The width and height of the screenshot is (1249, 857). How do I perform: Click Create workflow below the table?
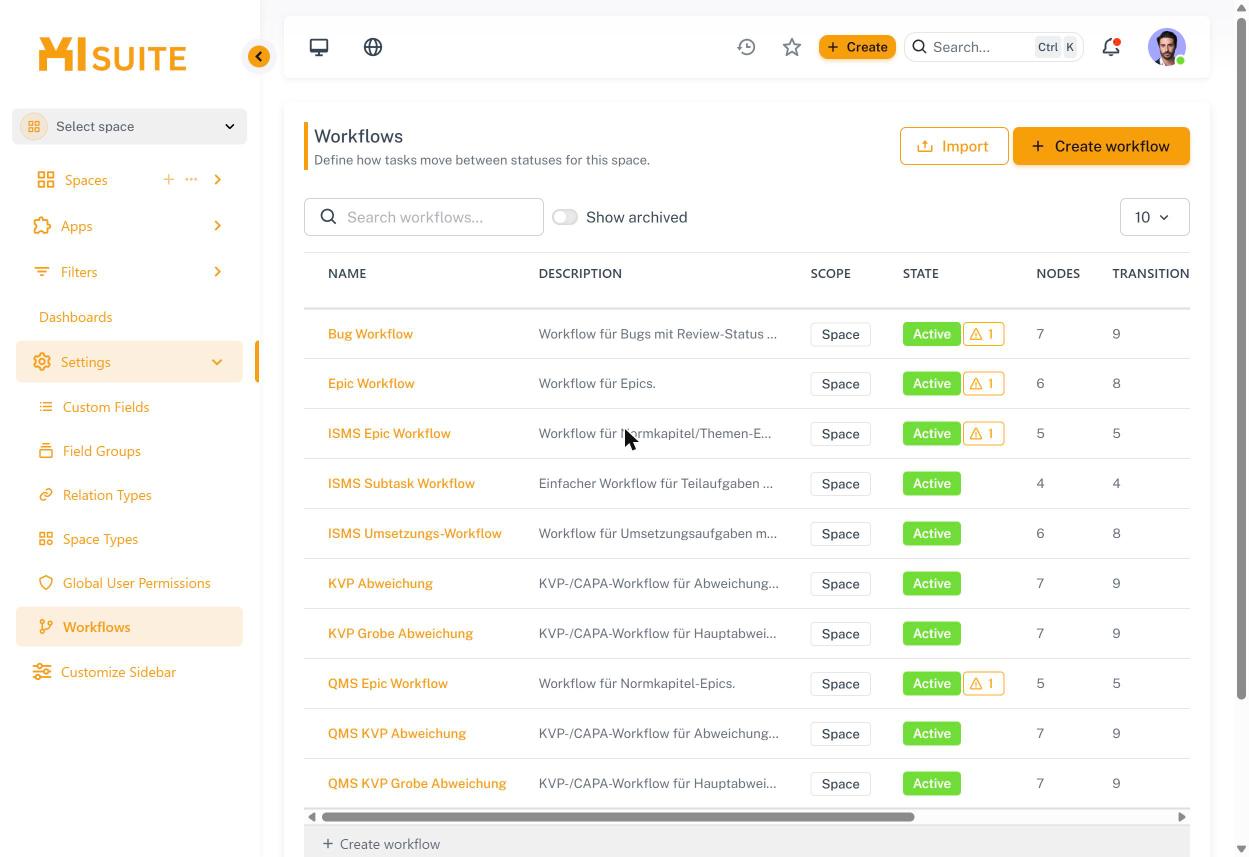[381, 844]
